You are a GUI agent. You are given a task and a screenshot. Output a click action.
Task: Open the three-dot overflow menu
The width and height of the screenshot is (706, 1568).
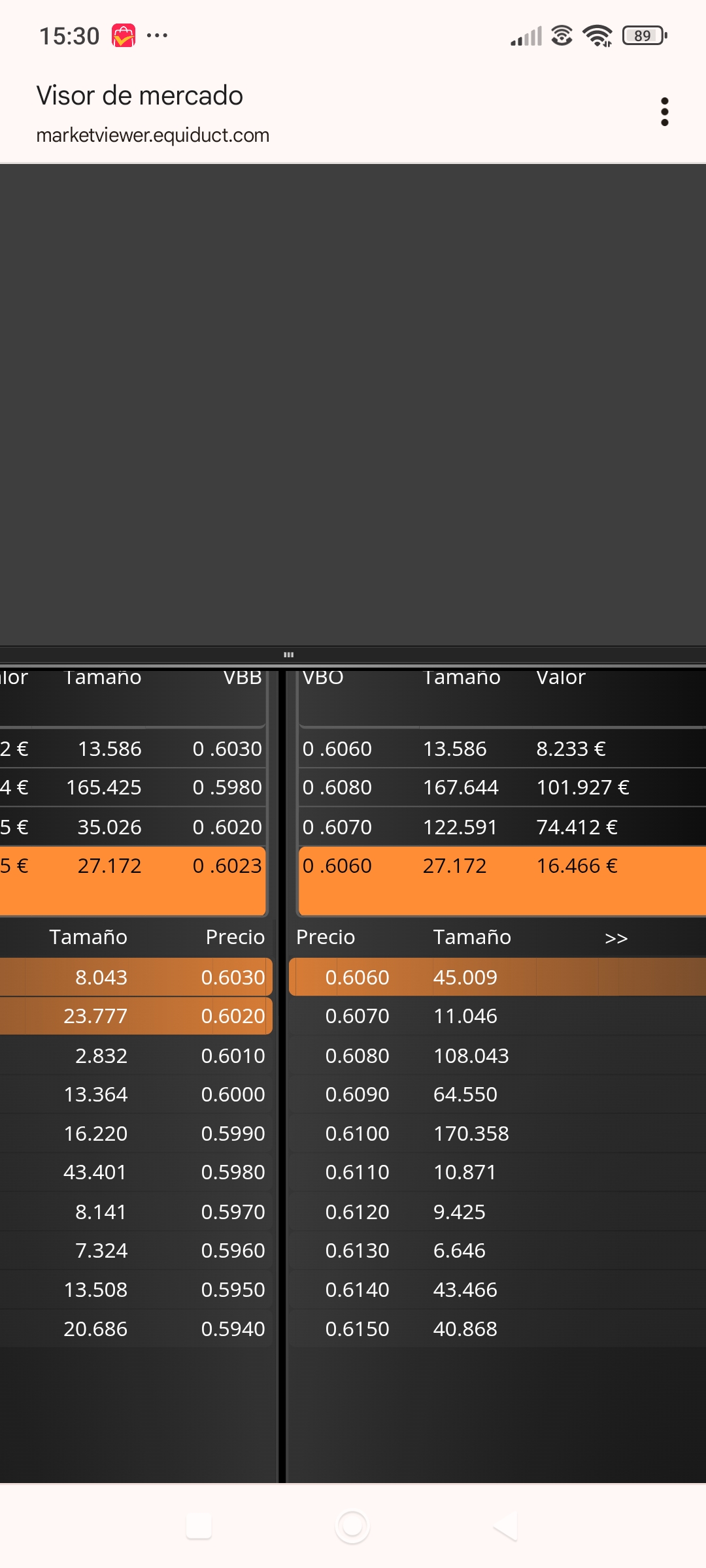pos(665,112)
